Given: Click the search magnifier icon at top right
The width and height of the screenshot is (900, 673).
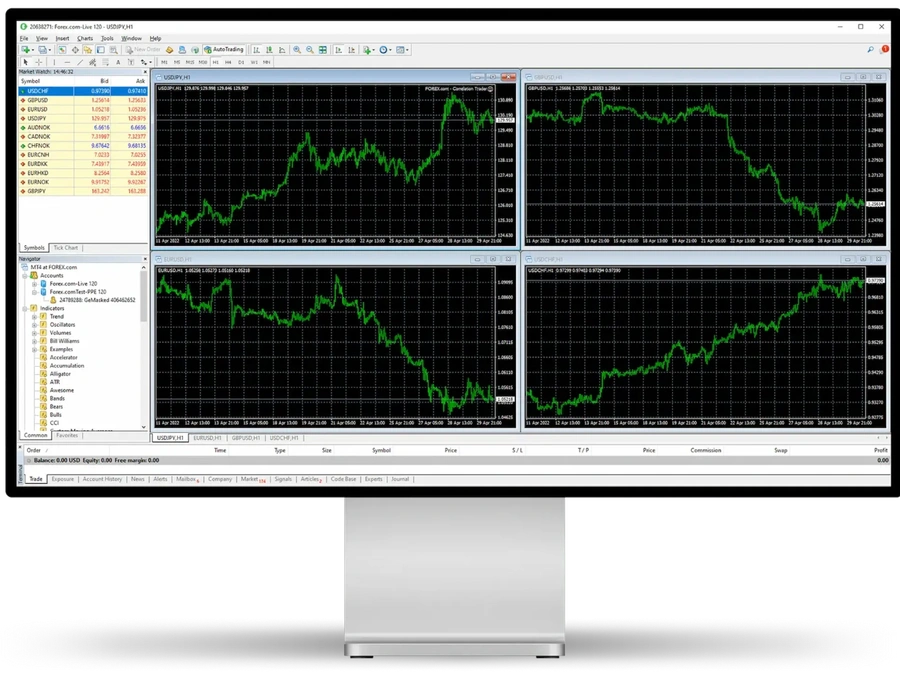Looking at the screenshot, I should tap(871, 50).
